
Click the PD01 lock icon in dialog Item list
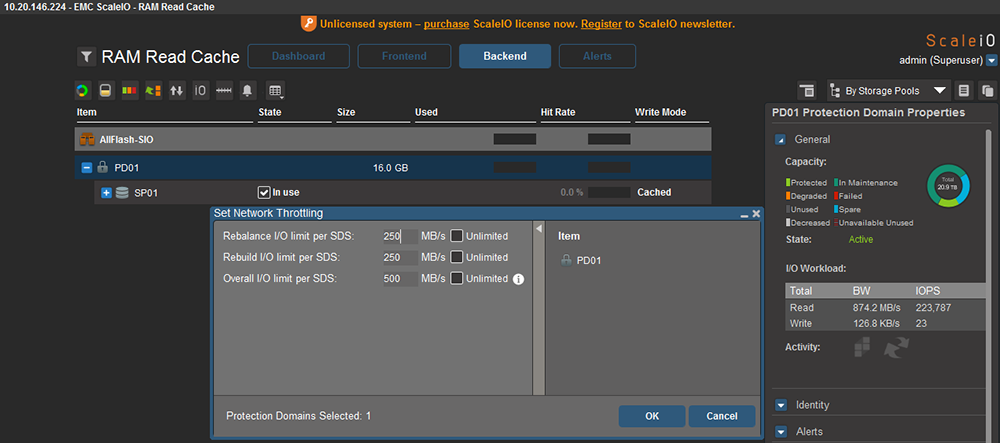coord(566,260)
